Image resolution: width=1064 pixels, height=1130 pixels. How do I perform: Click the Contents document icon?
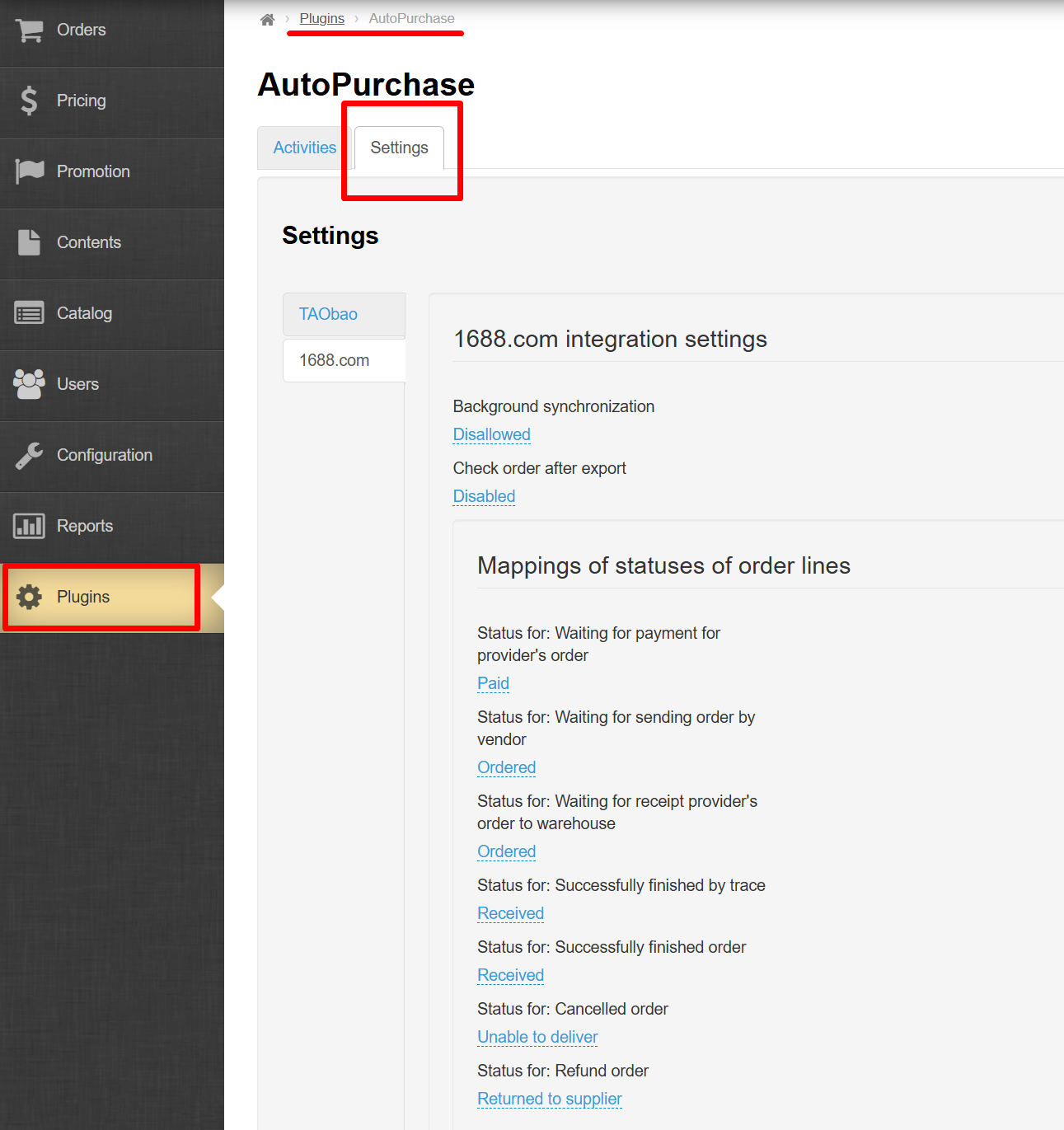tap(29, 242)
